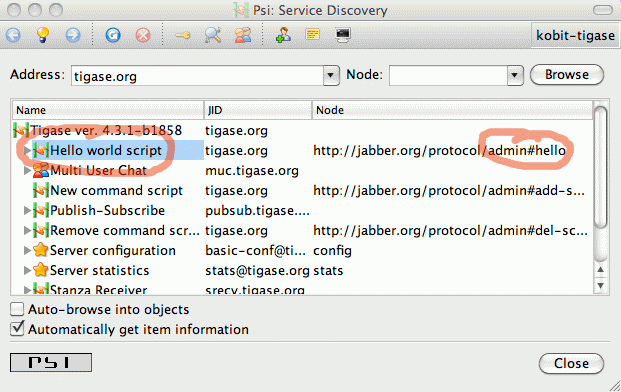The height and width of the screenshot is (392, 621).
Task: Click the Publish-Subscribe row icon
Action: [41, 210]
